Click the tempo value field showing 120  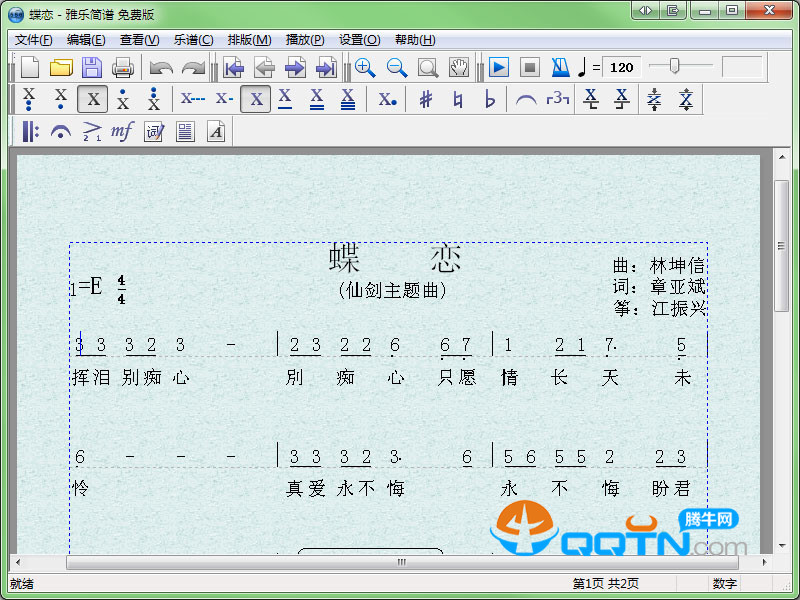(x=622, y=67)
